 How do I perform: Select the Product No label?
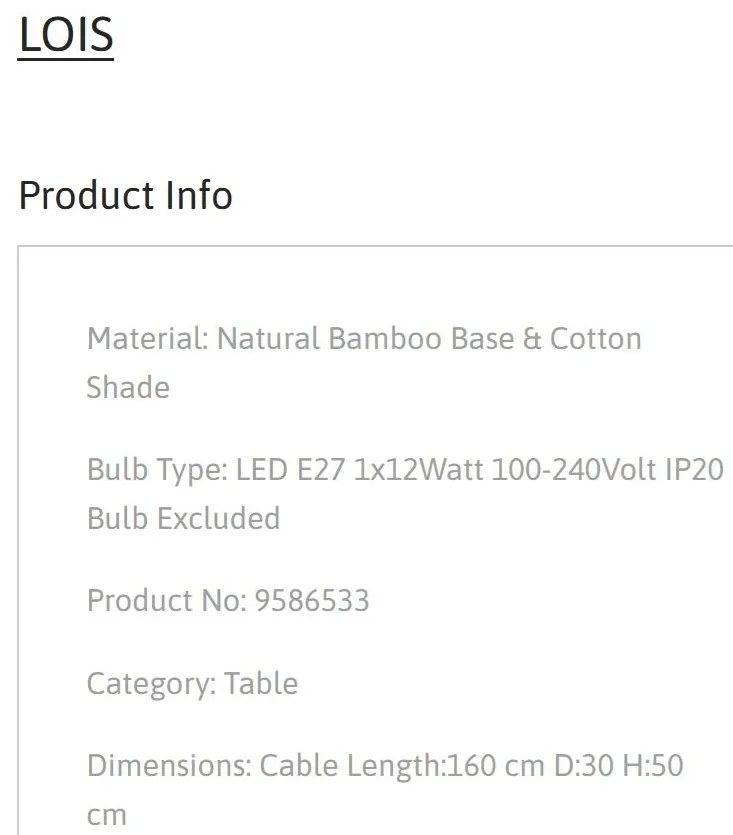(167, 601)
